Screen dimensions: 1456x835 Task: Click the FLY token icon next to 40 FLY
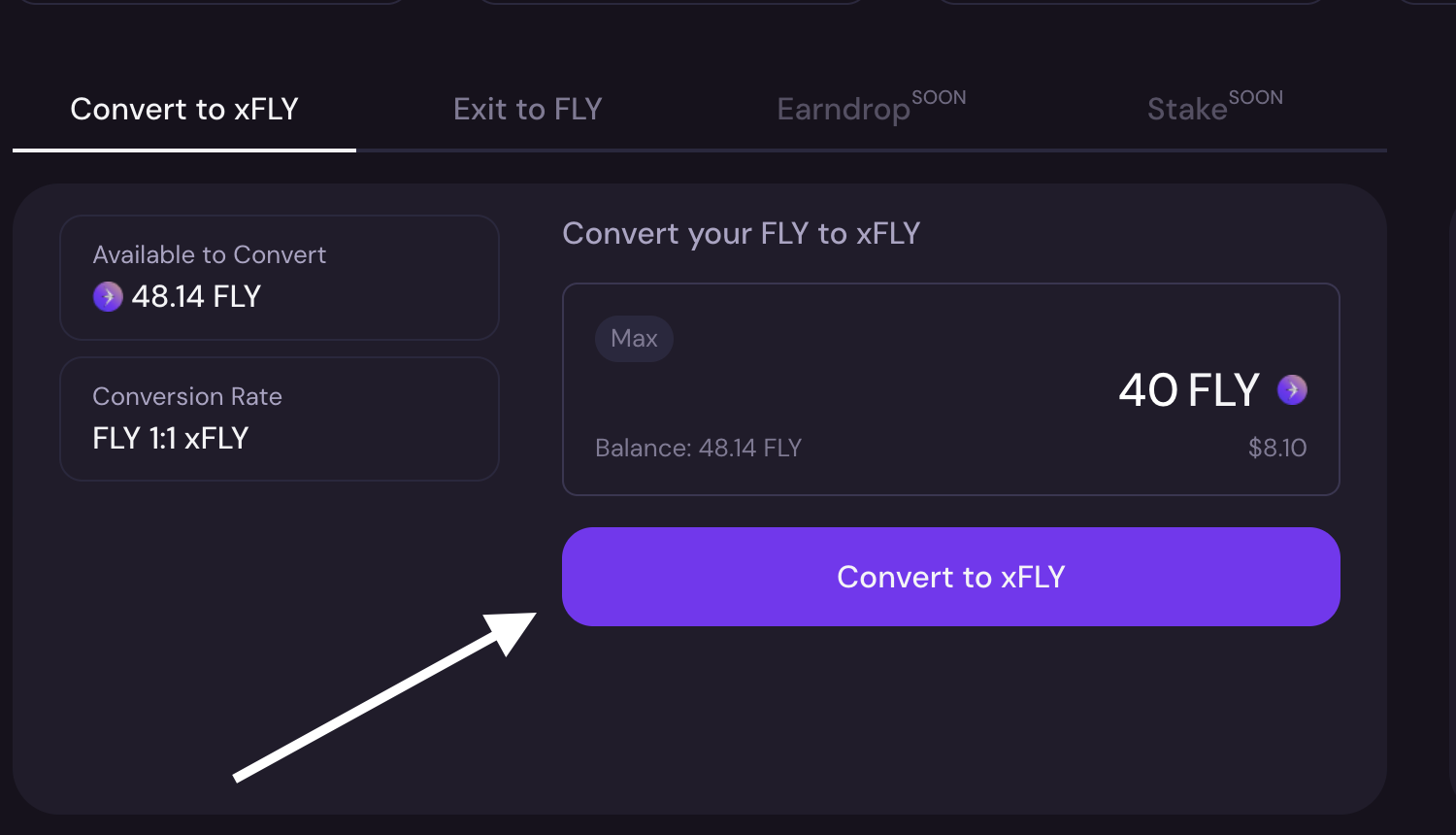(1292, 390)
